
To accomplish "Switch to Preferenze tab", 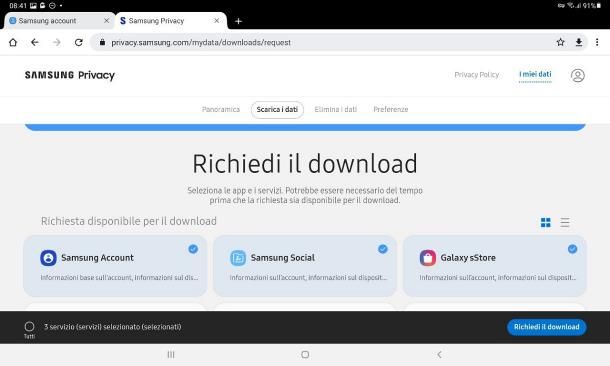I will tap(391, 109).
